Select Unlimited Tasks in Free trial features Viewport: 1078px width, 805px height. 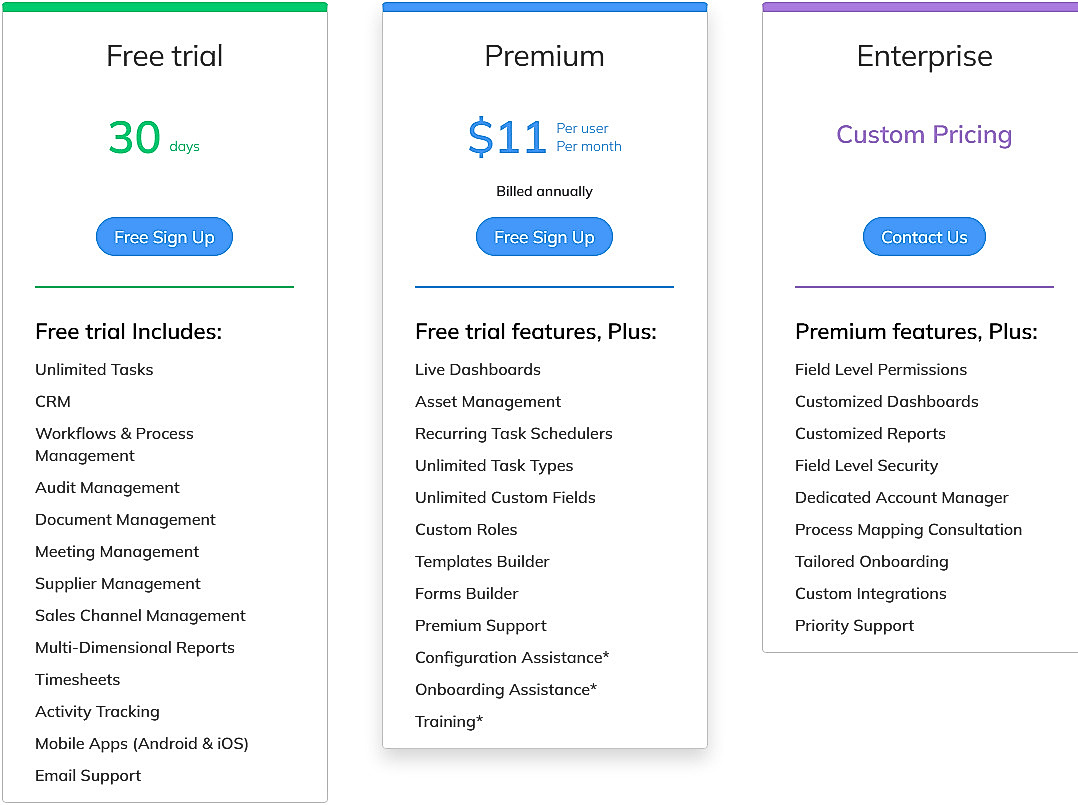click(93, 369)
